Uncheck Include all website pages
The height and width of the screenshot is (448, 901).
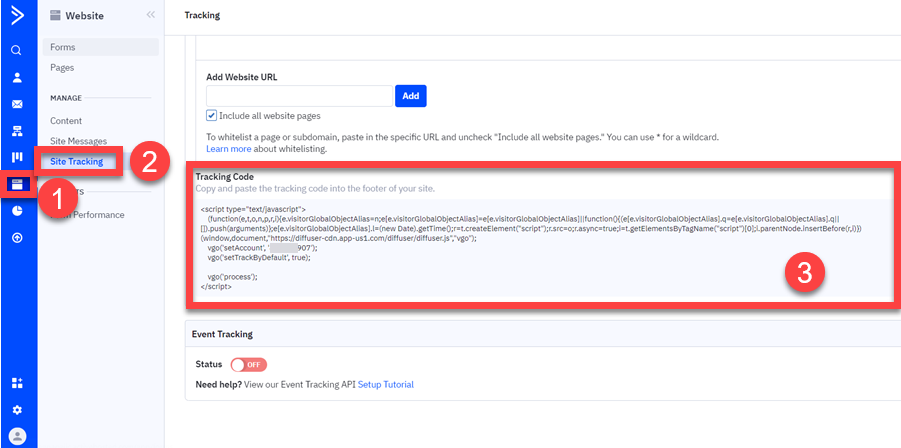click(x=211, y=115)
